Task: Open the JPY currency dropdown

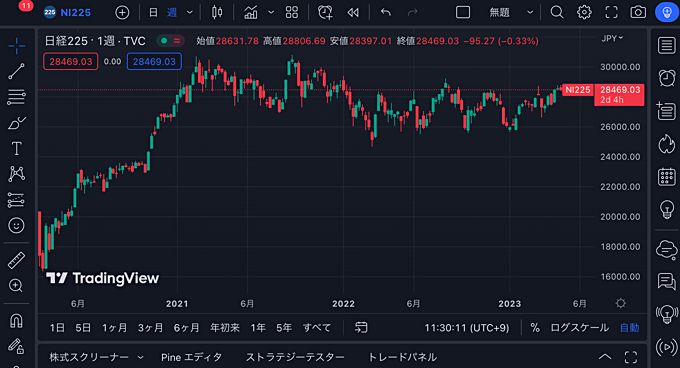Action: (x=612, y=39)
